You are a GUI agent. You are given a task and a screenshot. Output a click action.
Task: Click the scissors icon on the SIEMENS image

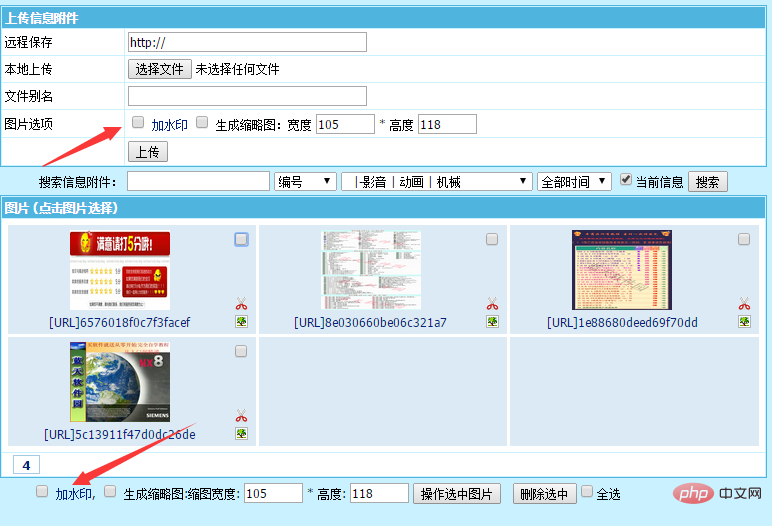click(x=241, y=416)
